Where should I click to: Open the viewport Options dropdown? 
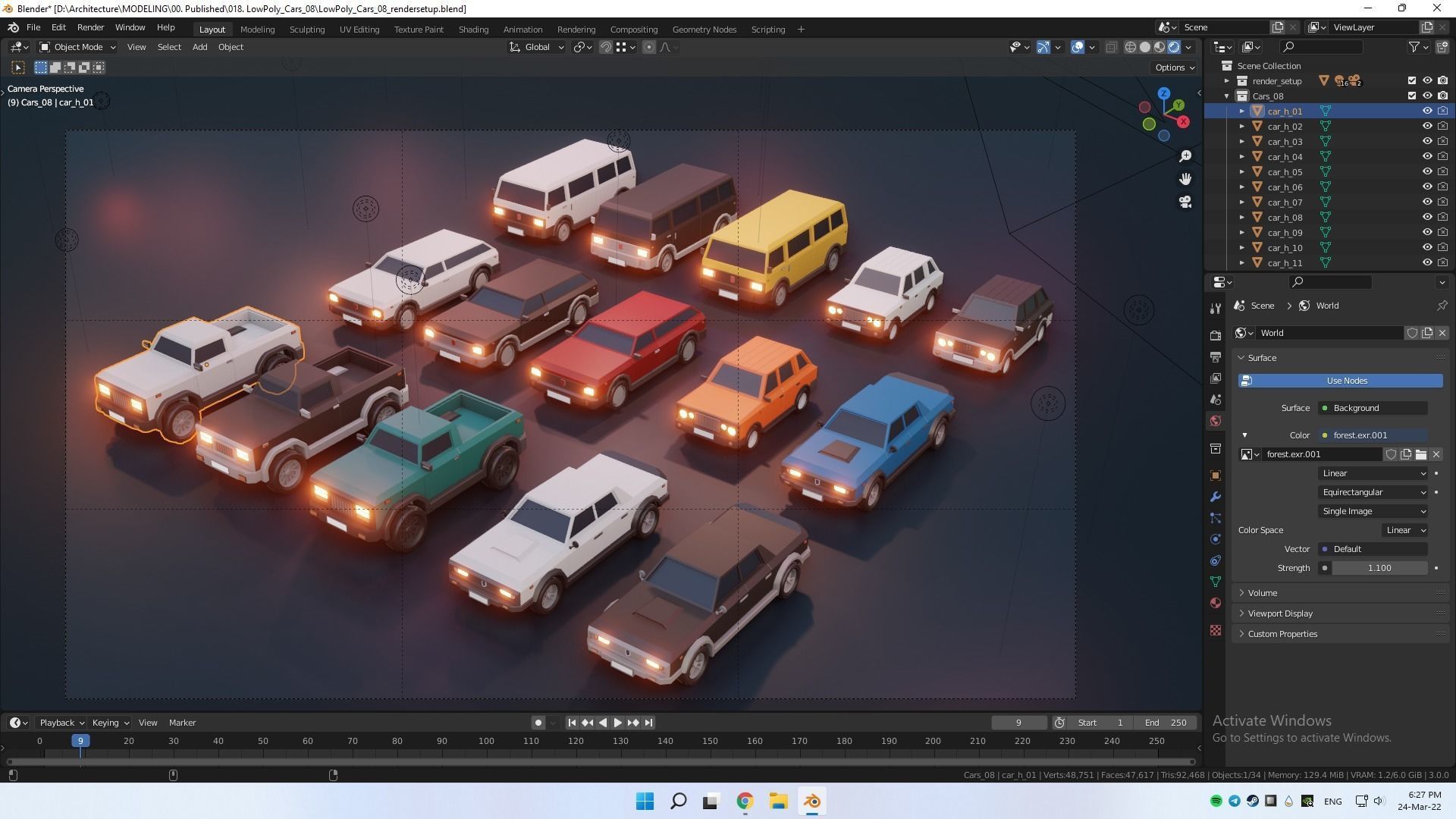click(x=1174, y=67)
